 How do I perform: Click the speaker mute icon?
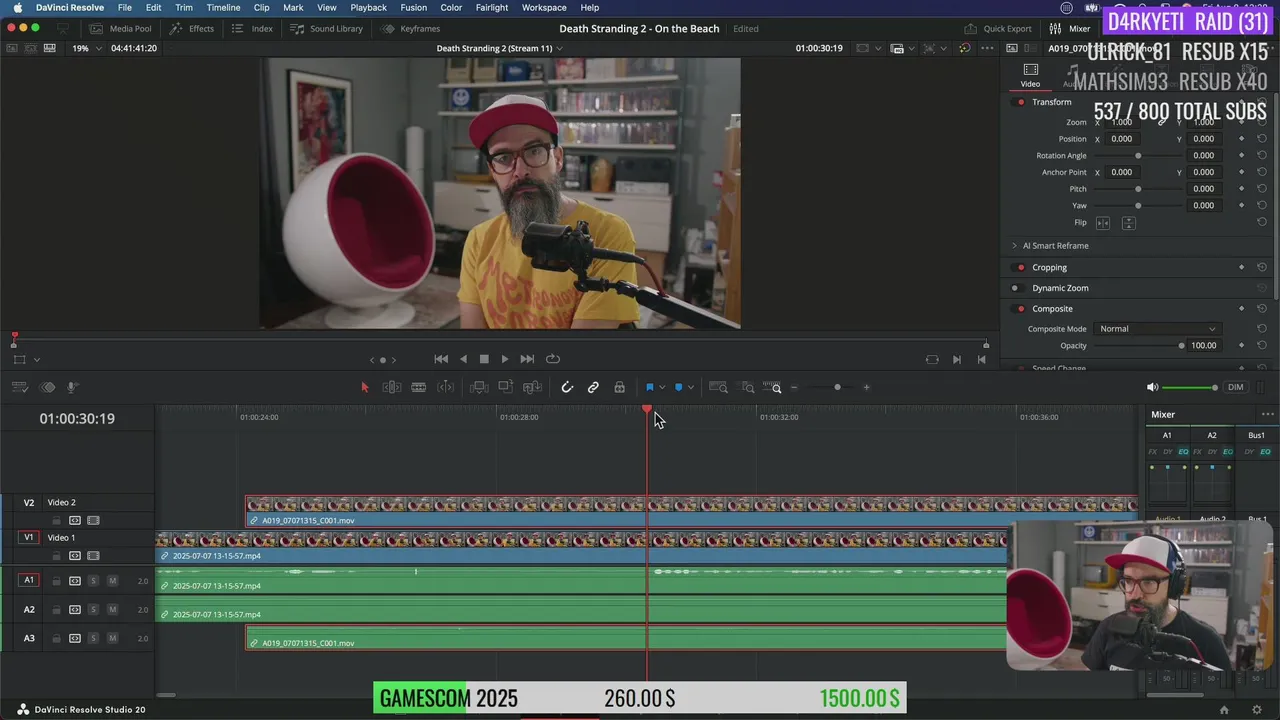pyautogui.click(x=1152, y=387)
